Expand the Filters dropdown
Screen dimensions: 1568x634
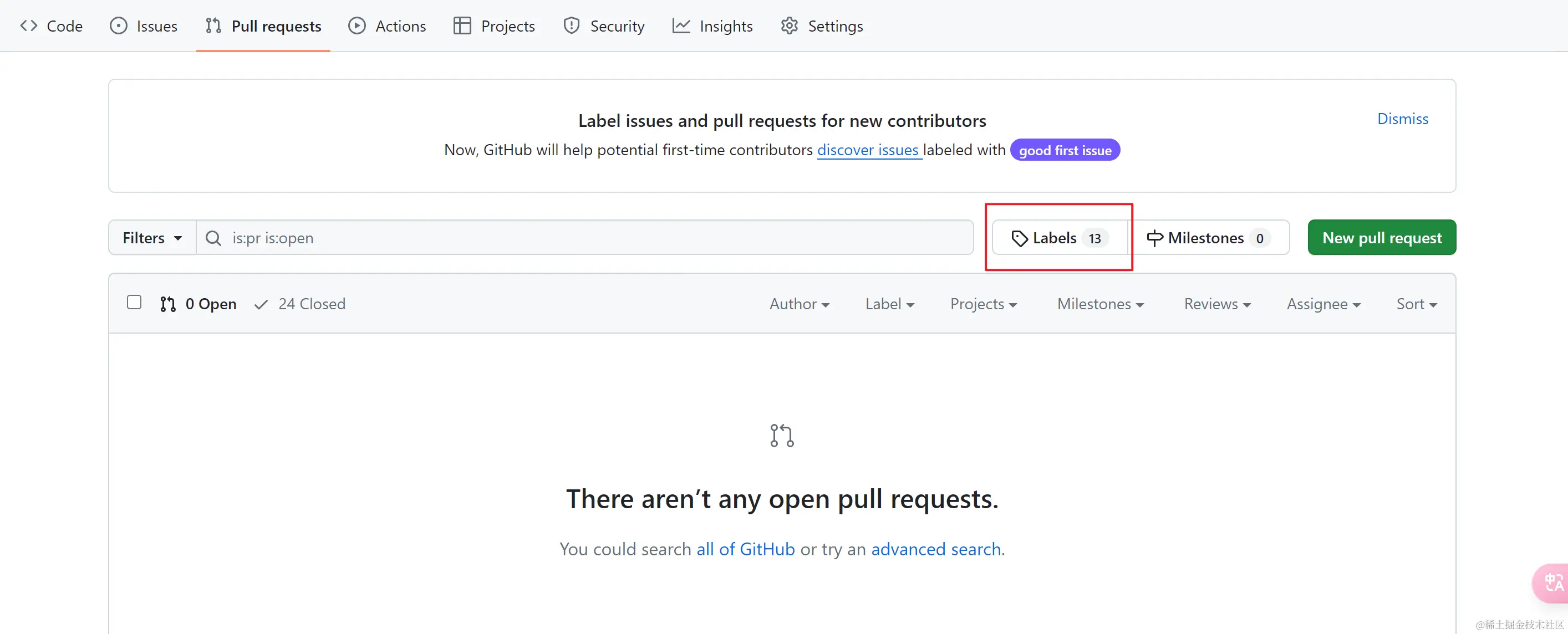(152, 238)
